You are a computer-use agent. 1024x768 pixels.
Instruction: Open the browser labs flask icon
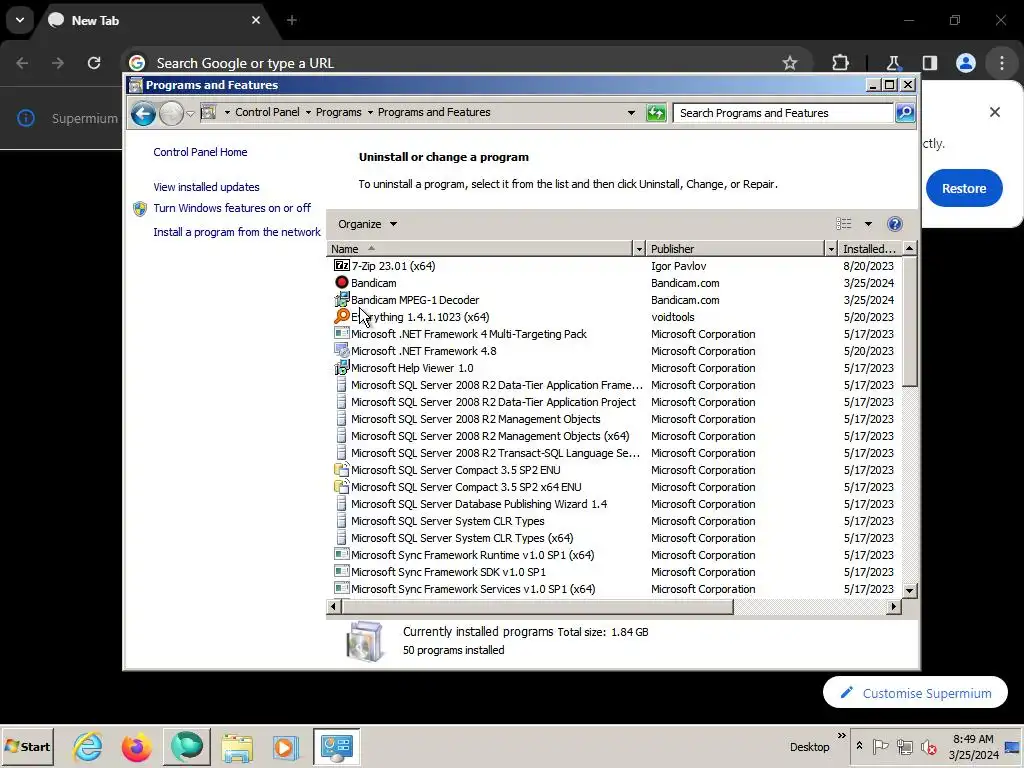click(893, 63)
